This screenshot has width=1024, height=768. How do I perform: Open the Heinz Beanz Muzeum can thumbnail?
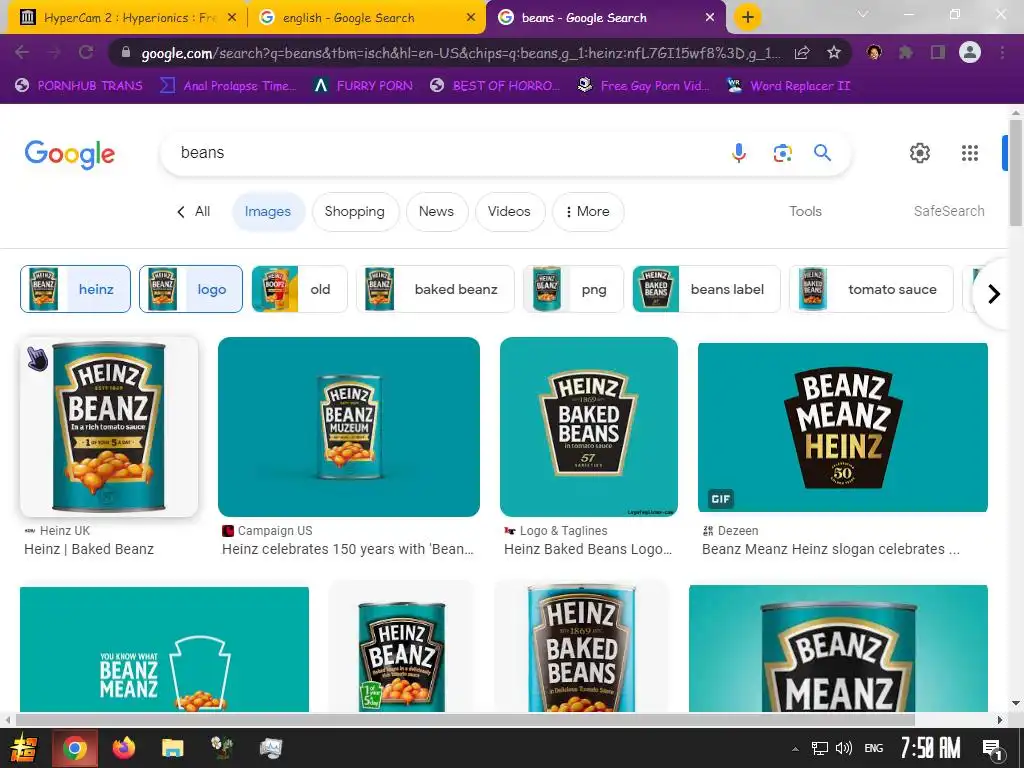click(x=349, y=426)
